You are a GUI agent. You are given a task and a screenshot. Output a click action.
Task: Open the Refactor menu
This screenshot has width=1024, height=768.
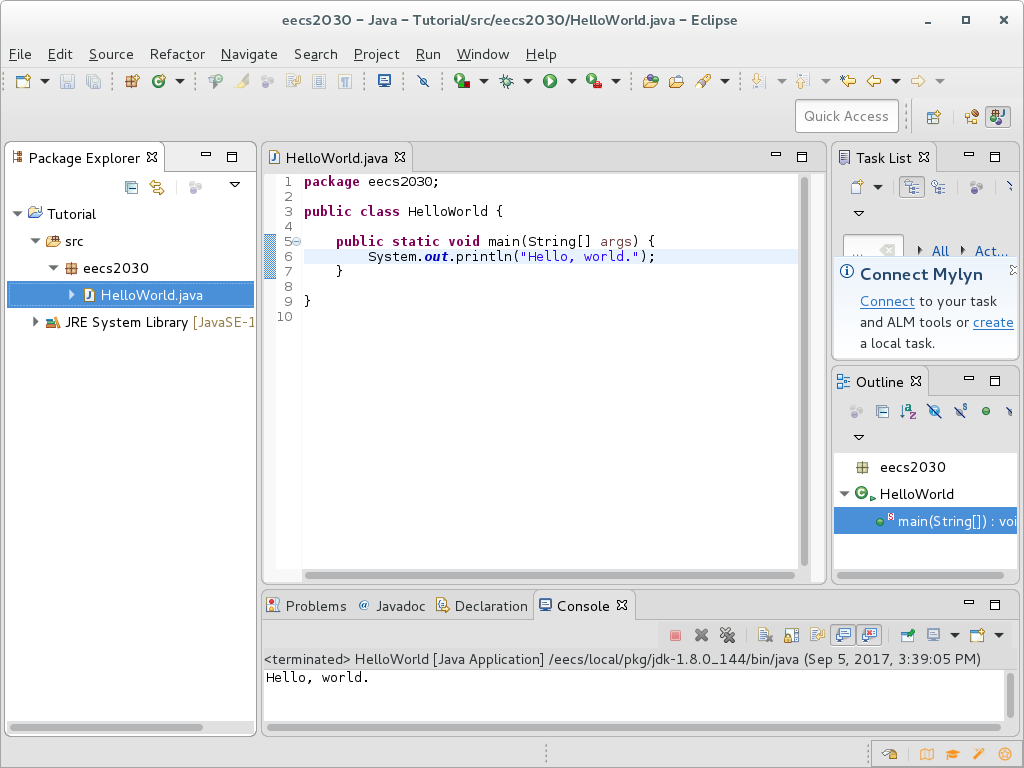tap(177, 54)
